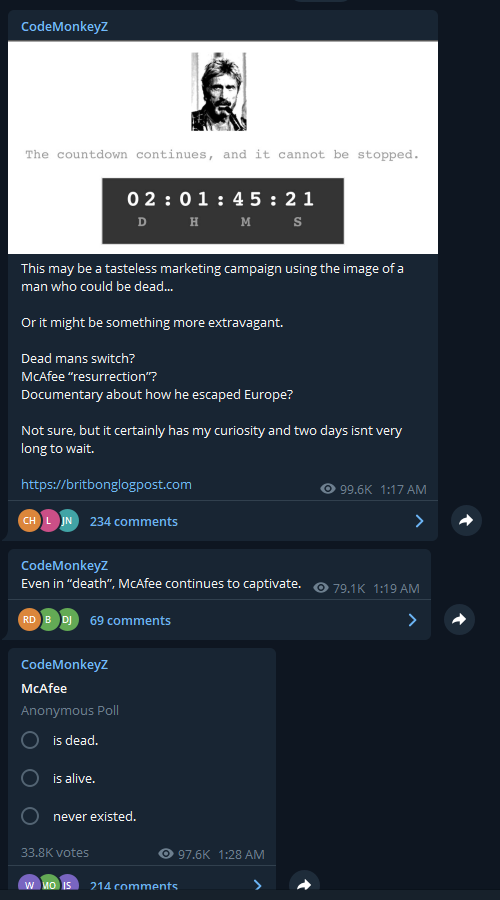Click the JN commenter avatar
This screenshot has height=900, width=500.
click(67, 521)
